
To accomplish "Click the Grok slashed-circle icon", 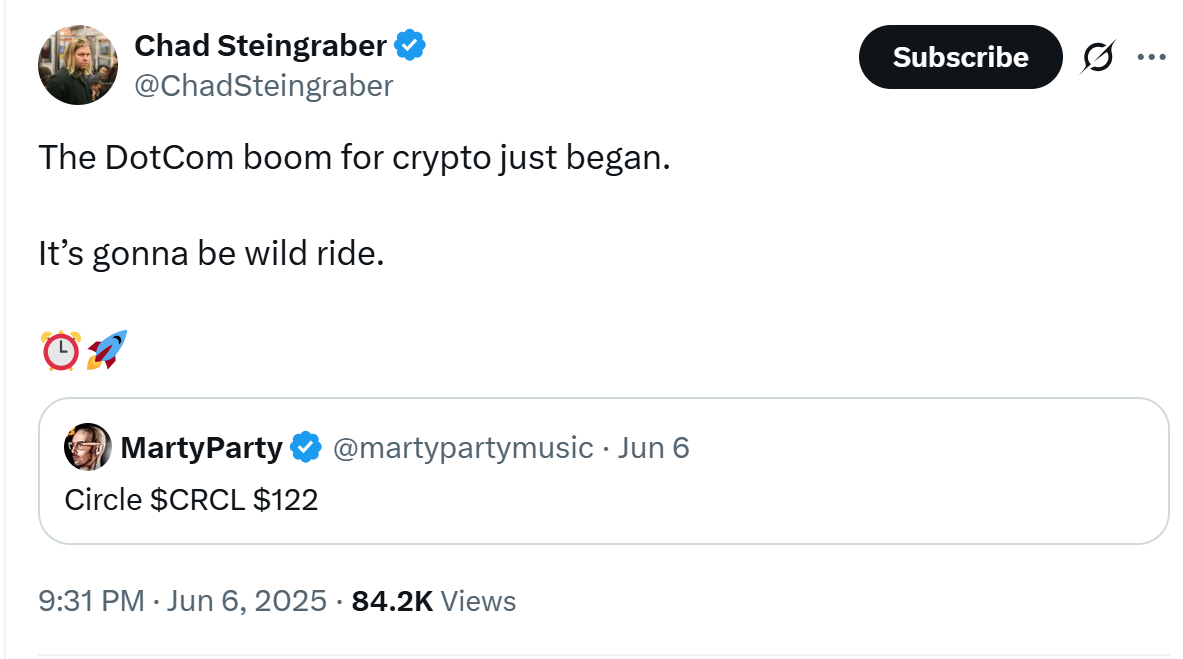I will [x=1097, y=58].
